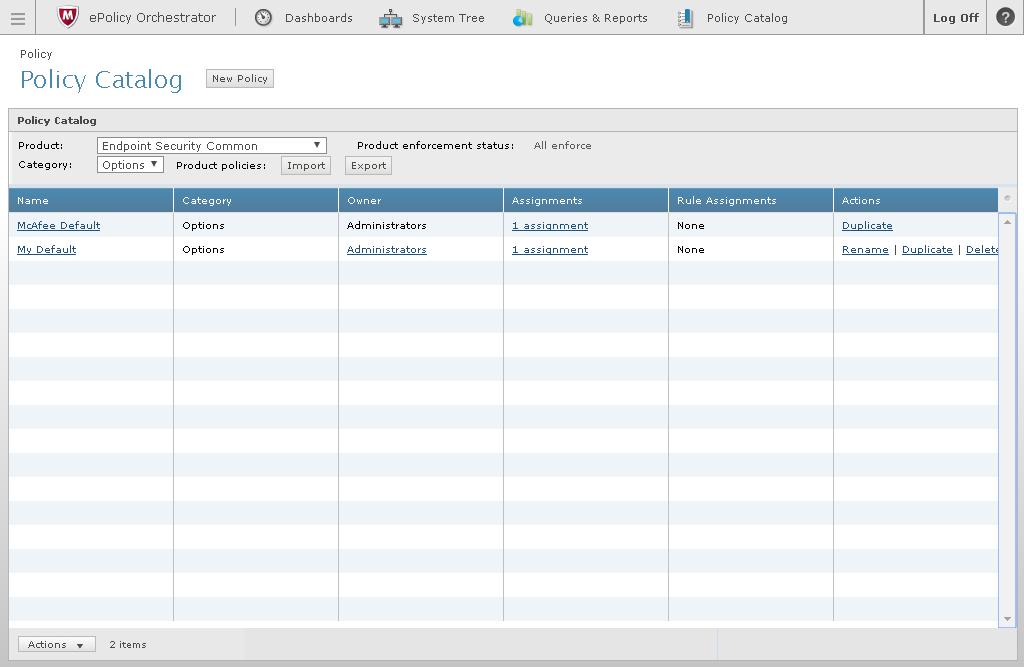Click the Policy Catalog notebook icon
Viewport: 1024px width, 667px height.
coord(685,18)
